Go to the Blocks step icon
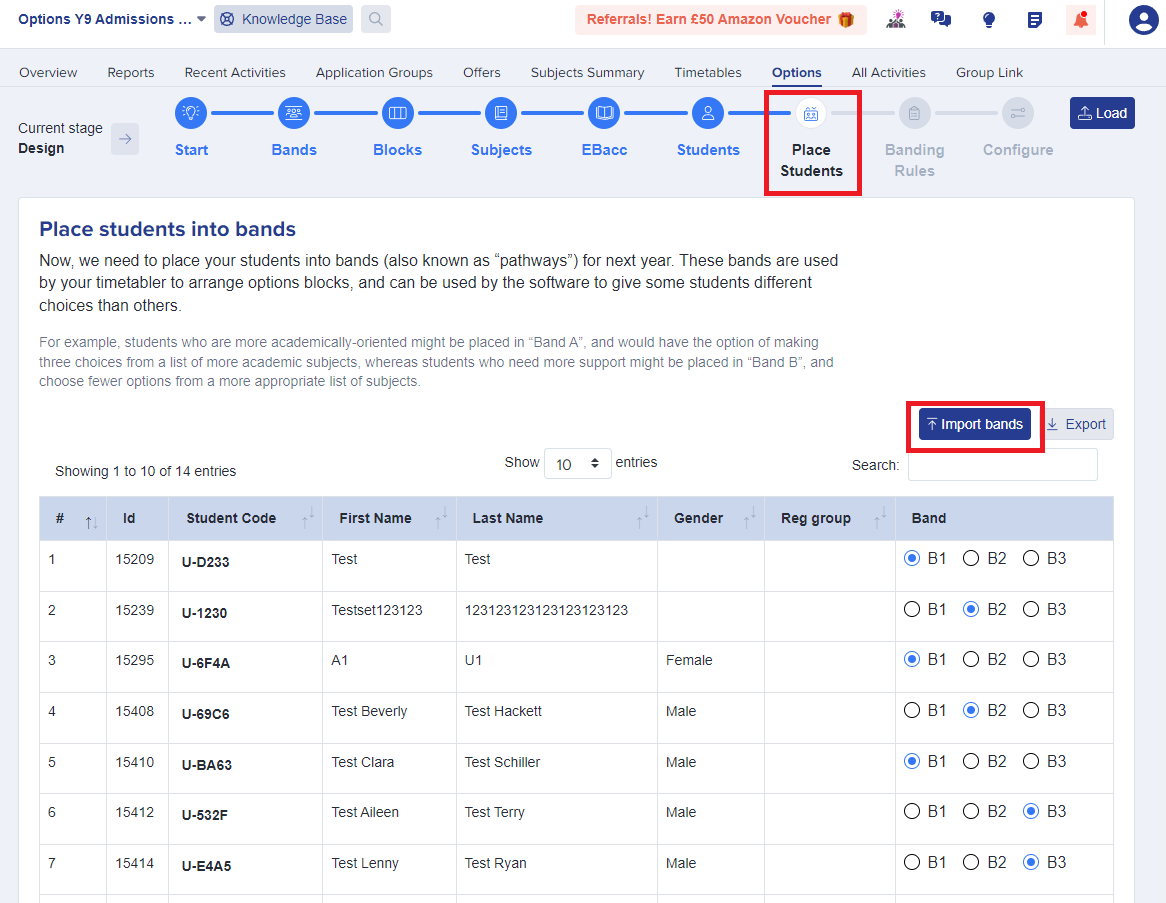The height and width of the screenshot is (903, 1166). [397, 113]
